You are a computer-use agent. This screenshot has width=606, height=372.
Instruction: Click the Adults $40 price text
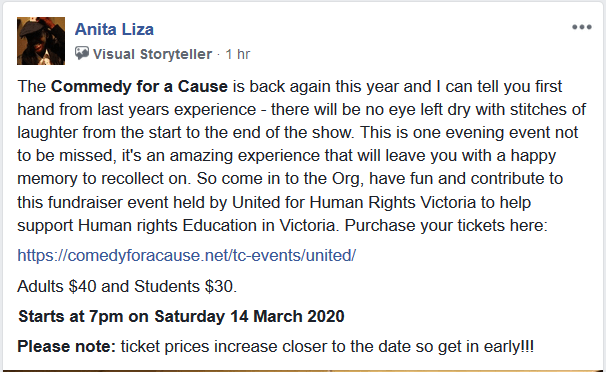57,287
